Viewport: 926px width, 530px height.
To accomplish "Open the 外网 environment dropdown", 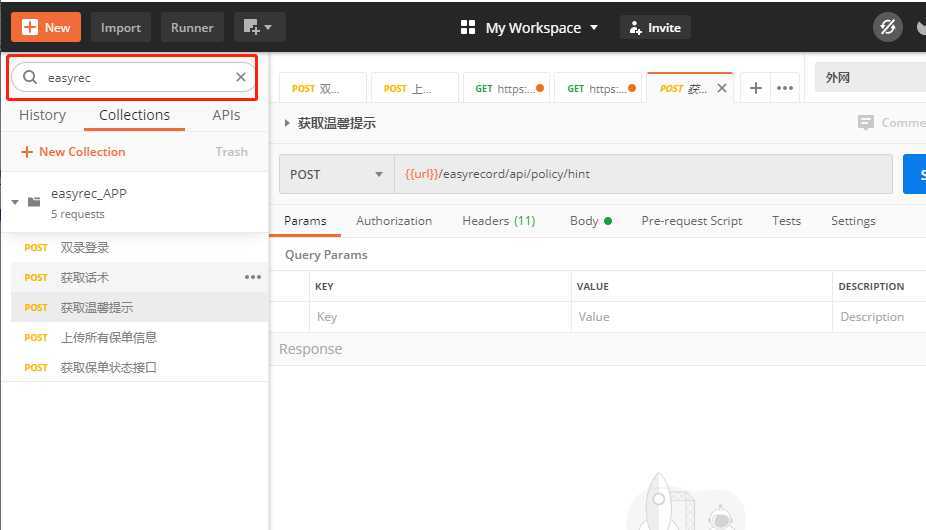I will pyautogui.click(x=870, y=77).
